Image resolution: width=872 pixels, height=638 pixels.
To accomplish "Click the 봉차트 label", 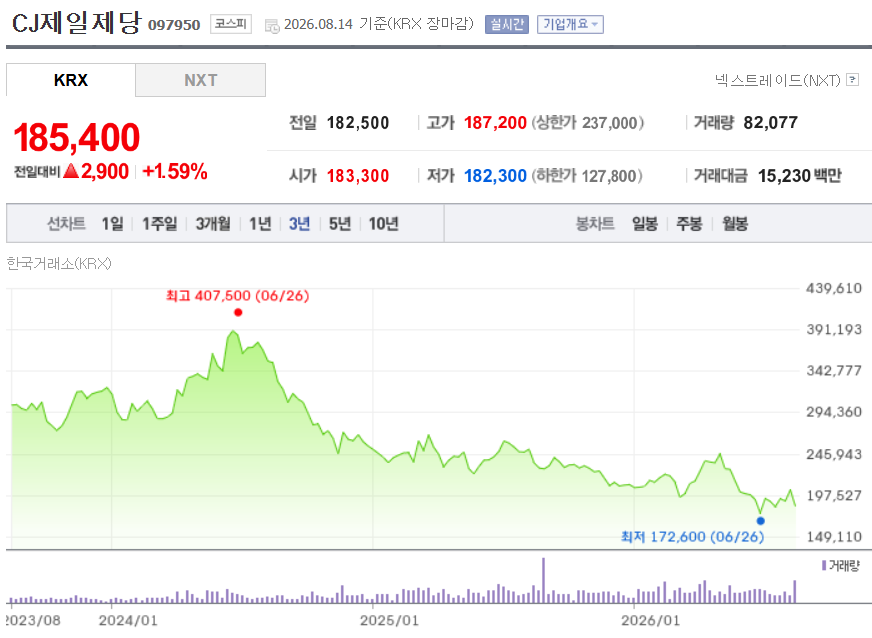I will click(x=594, y=224).
